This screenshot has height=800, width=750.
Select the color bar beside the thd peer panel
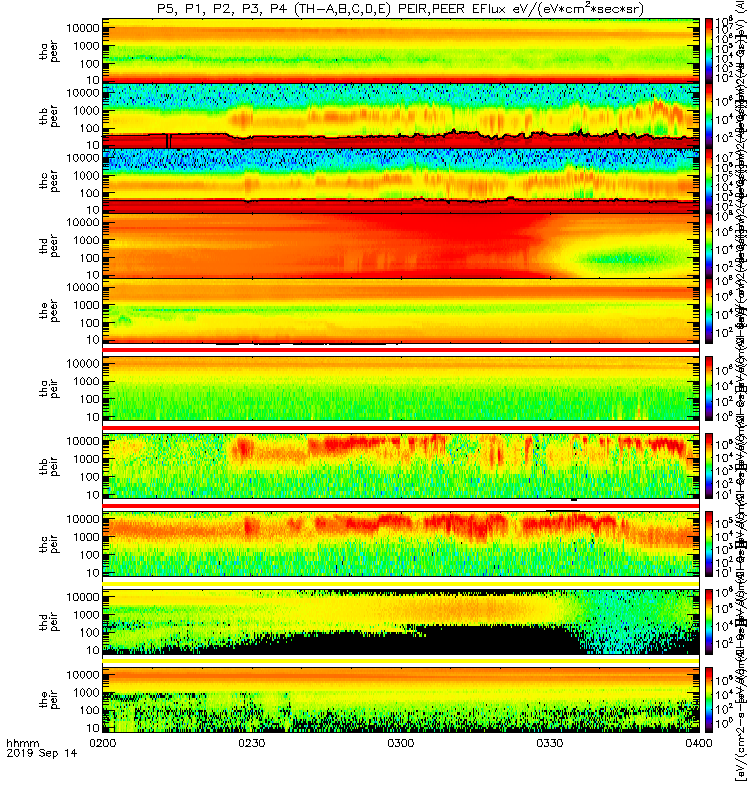coord(709,245)
